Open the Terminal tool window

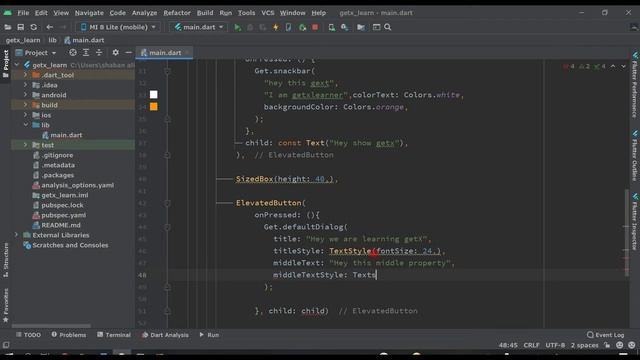(114, 335)
